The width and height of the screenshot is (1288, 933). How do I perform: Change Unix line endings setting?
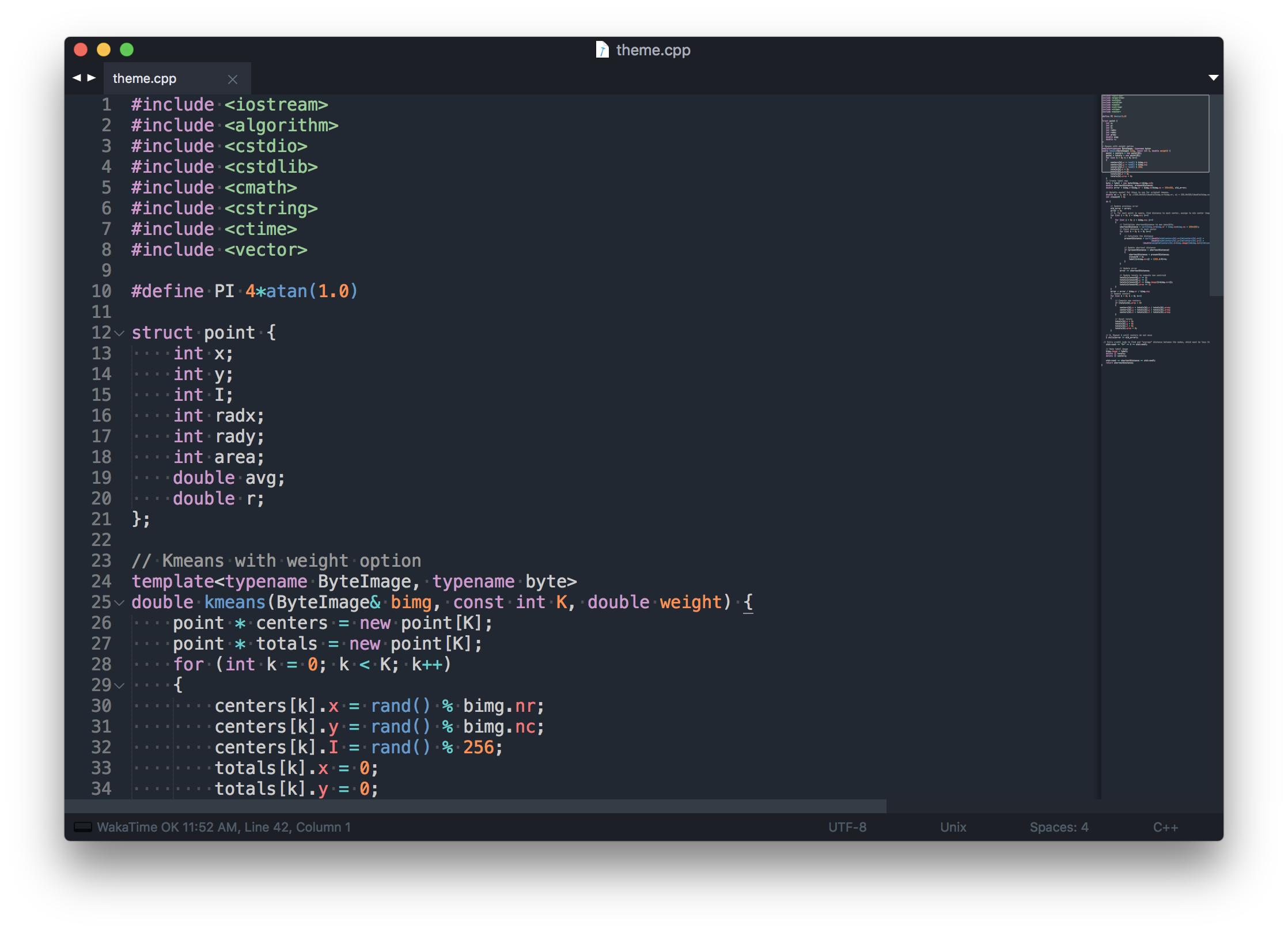pos(953,827)
